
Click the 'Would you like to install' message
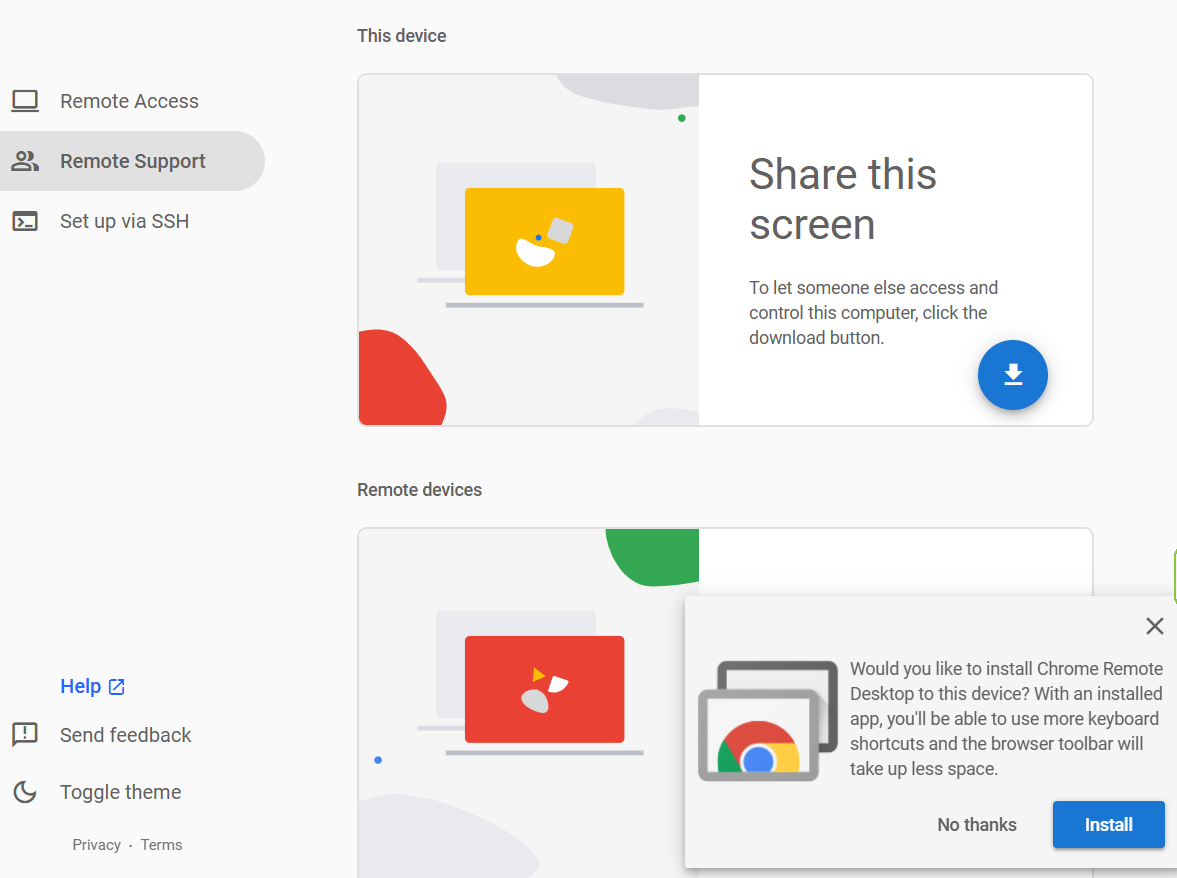1006,719
